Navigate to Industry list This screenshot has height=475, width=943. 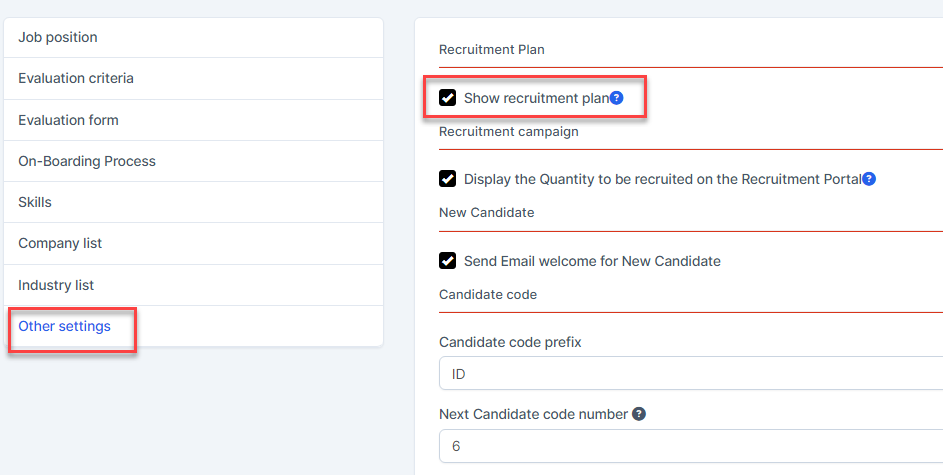(56, 285)
